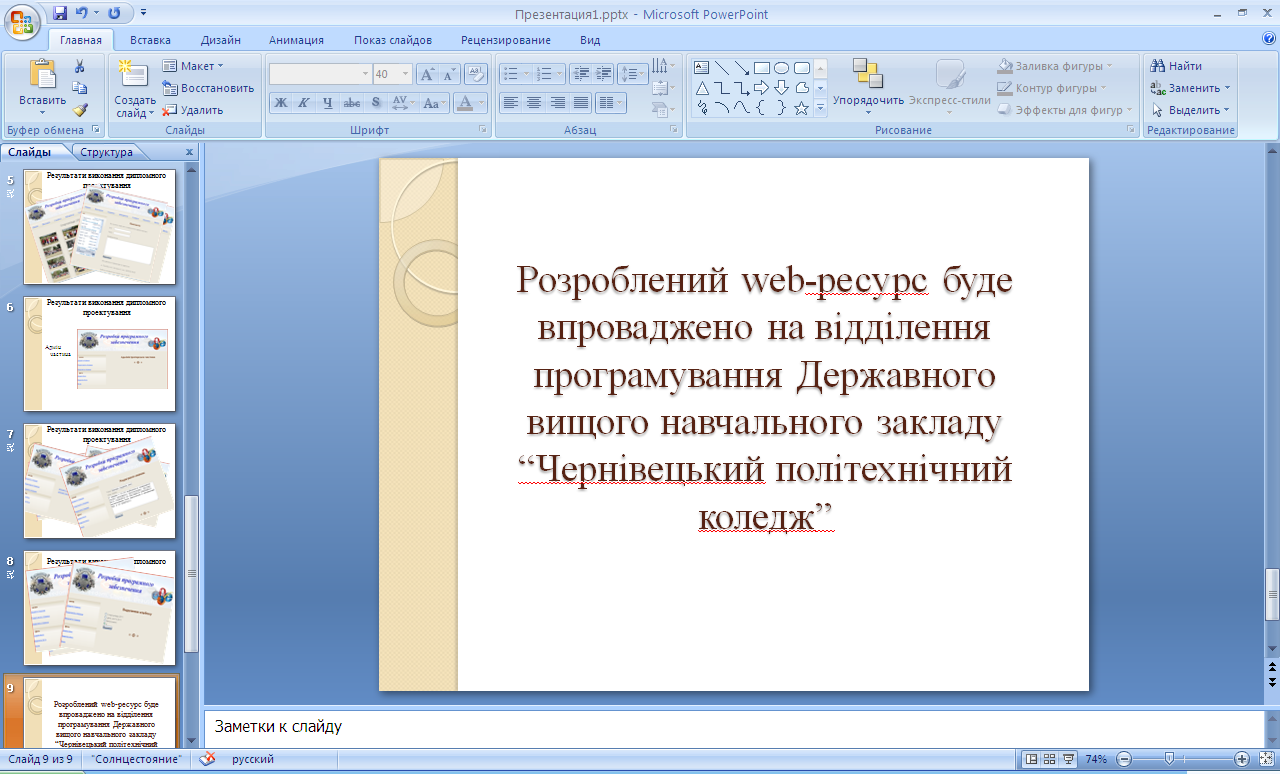The width and height of the screenshot is (1280, 774).
Task: Save the presentation using the floppy disk icon
Action: click(60, 13)
